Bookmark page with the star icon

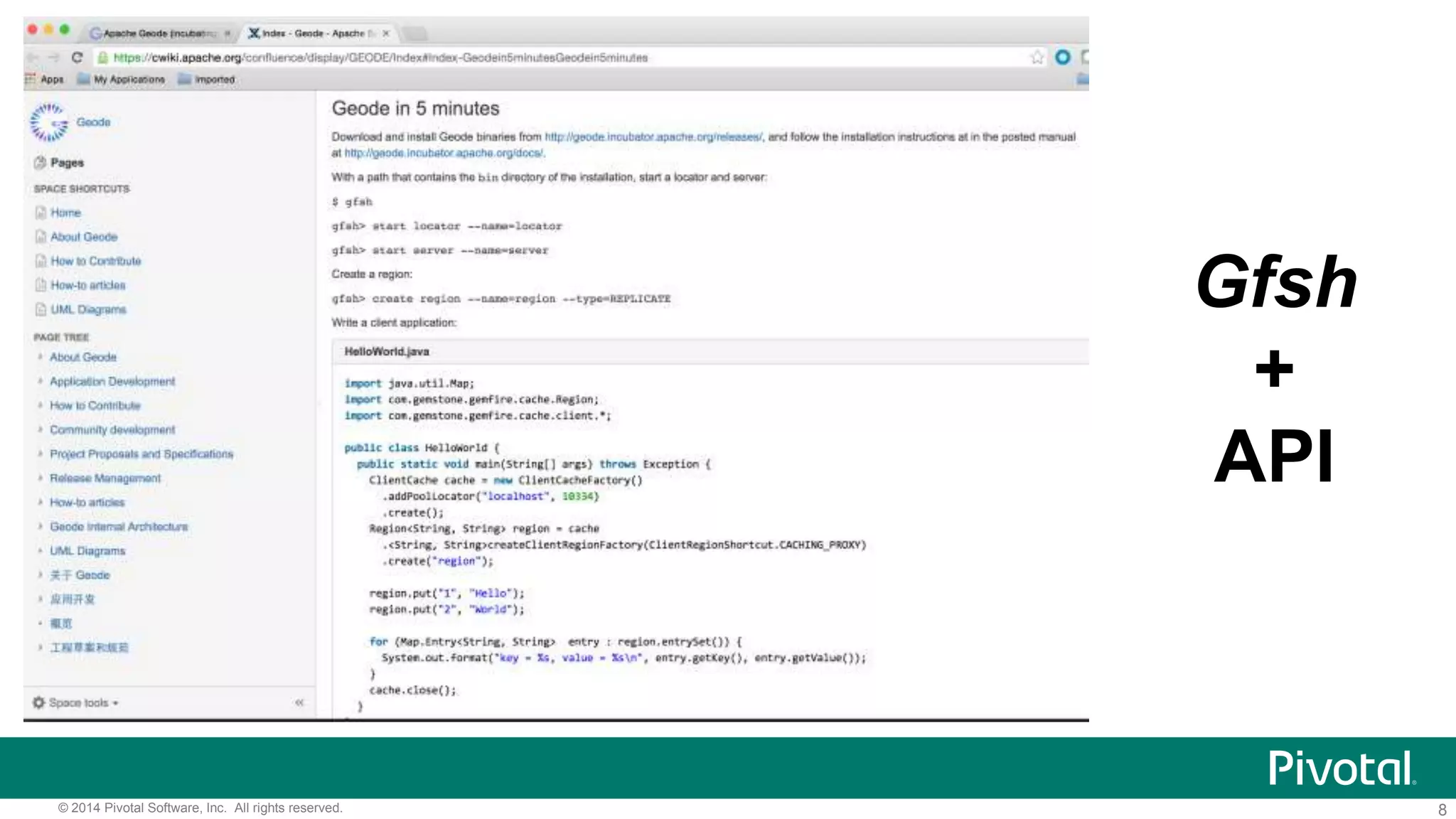(x=1037, y=58)
